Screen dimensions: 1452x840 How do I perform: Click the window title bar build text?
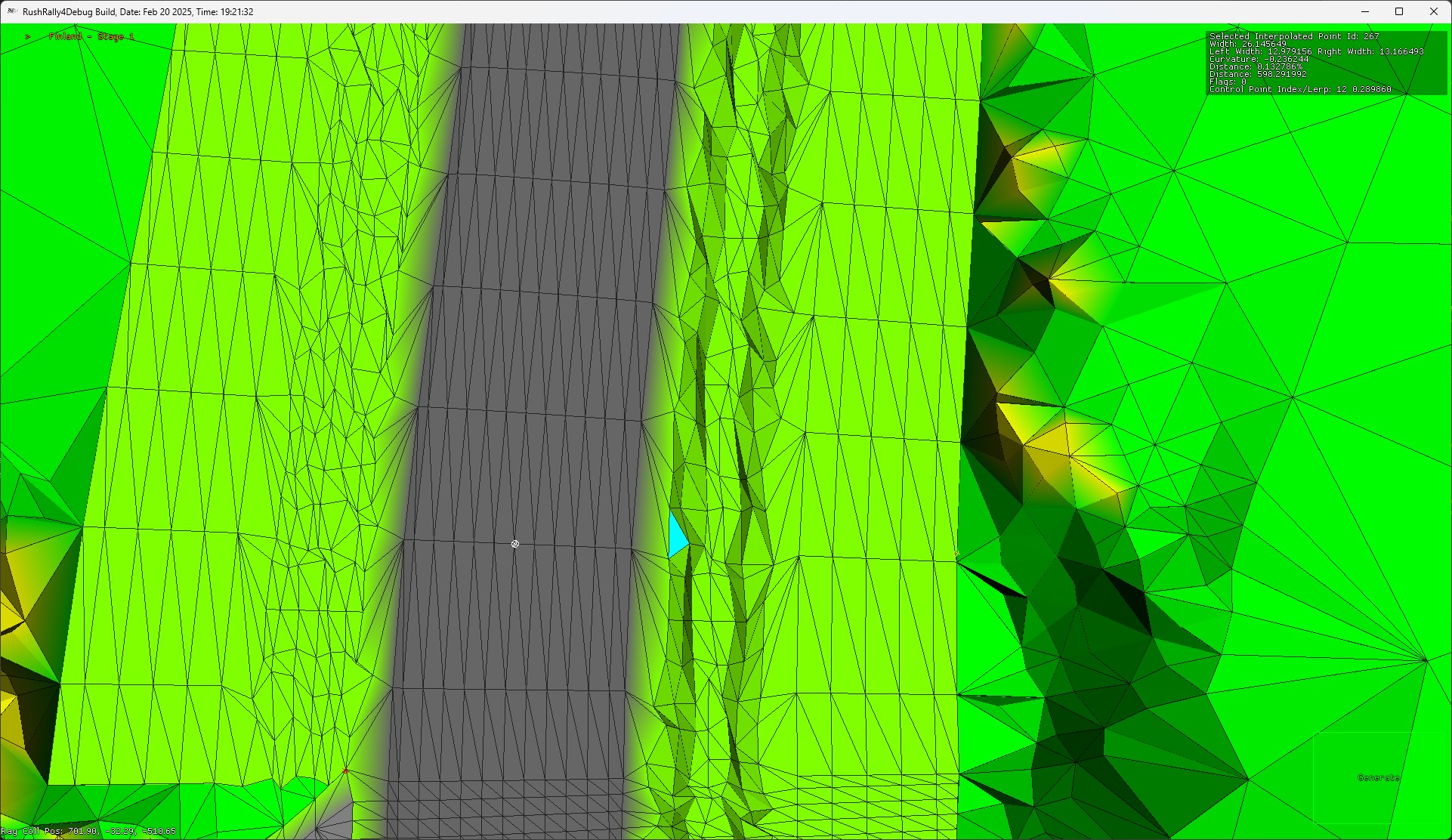[x=137, y=11]
